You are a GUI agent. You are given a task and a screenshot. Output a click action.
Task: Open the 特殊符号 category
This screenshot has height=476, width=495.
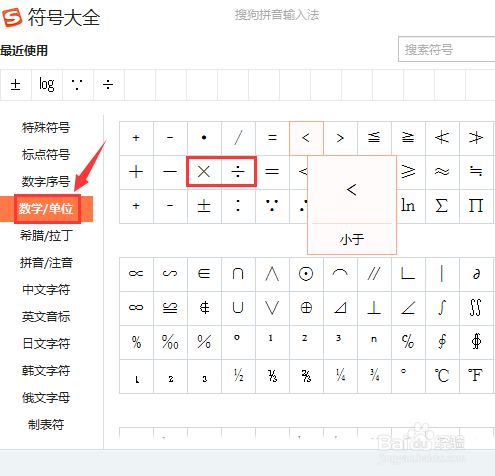point(46,128)
